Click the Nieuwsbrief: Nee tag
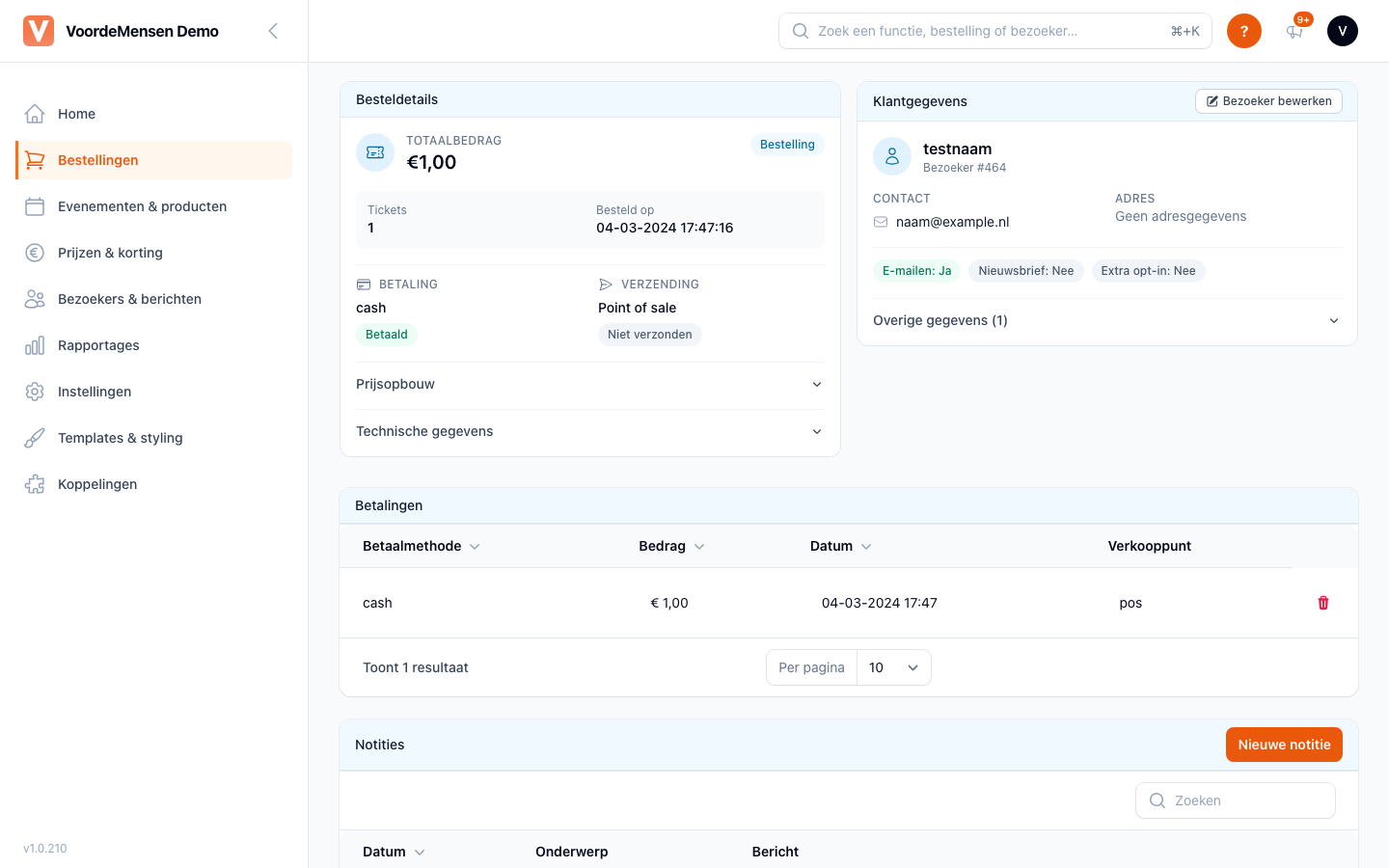 (x=1026, y=271)
